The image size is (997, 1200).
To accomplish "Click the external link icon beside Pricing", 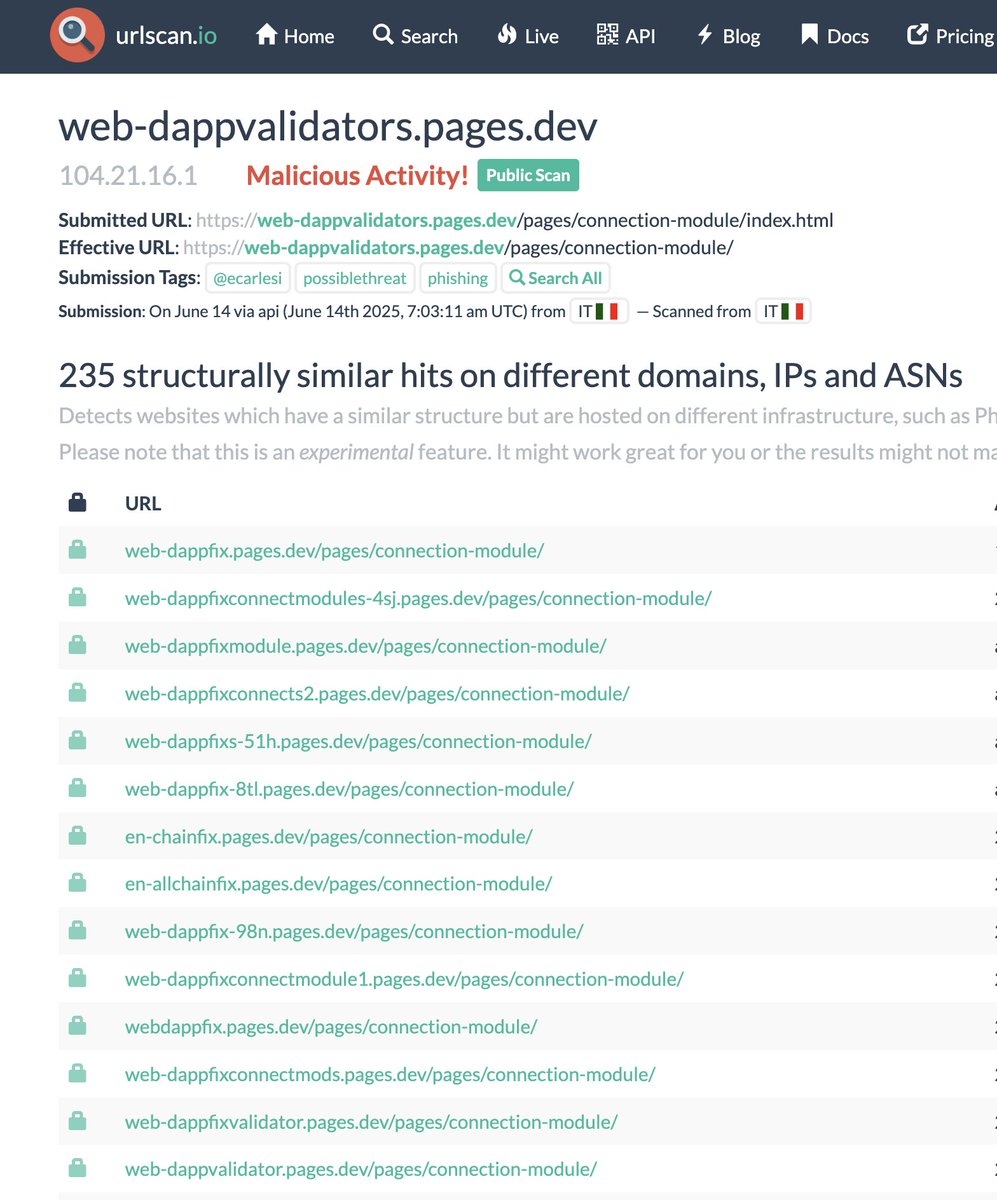I will tap(917, 35).
